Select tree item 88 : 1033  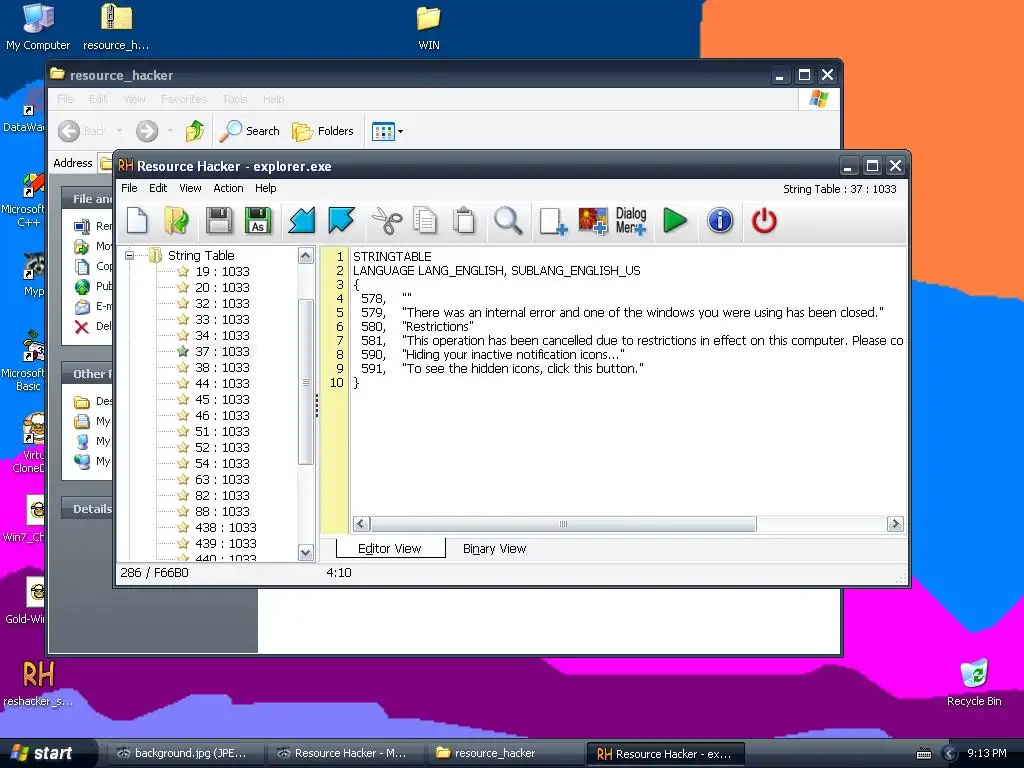pyautogui.click(x=222, y=511)
